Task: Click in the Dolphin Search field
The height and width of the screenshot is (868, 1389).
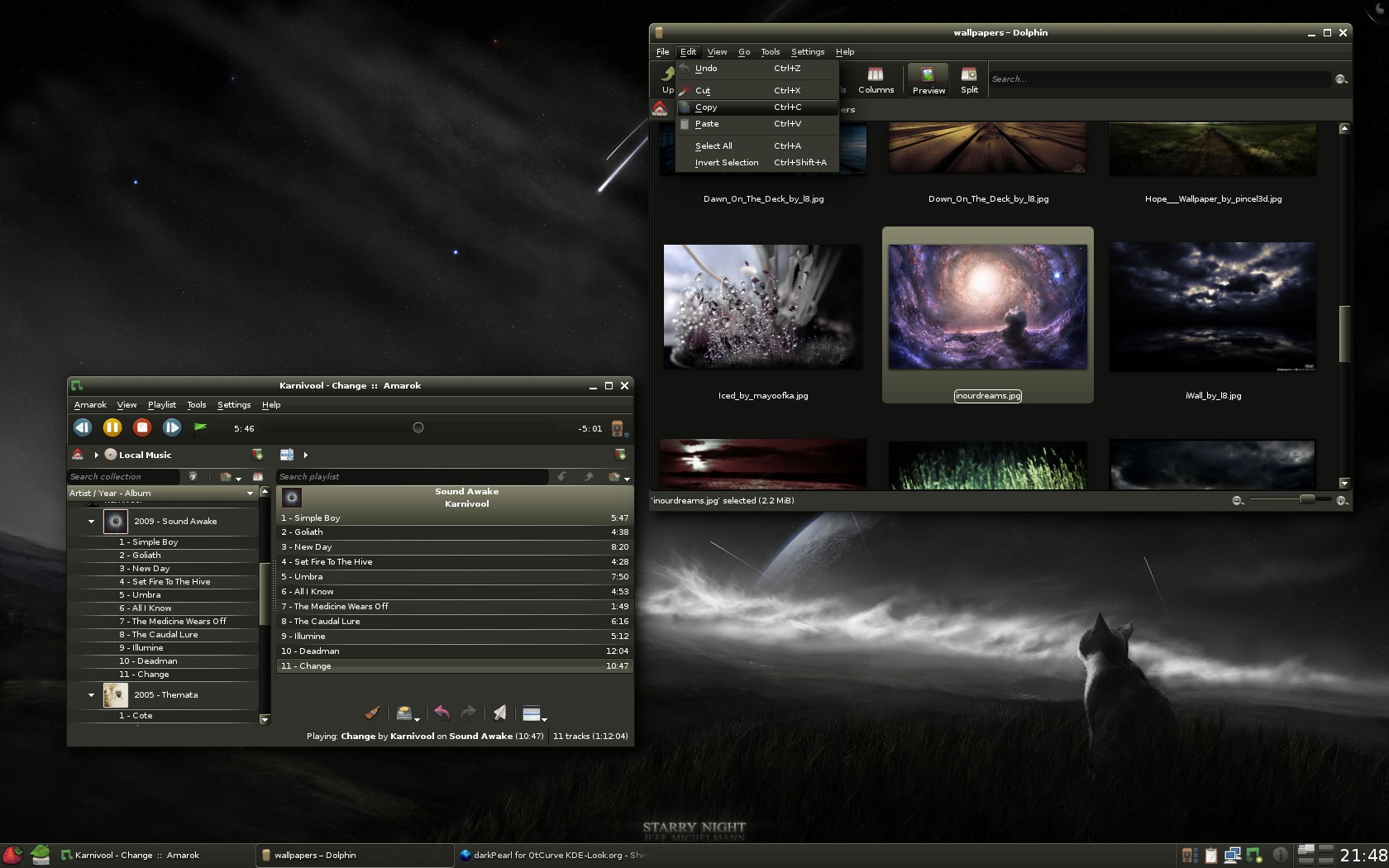Action: click(1161, 79)
